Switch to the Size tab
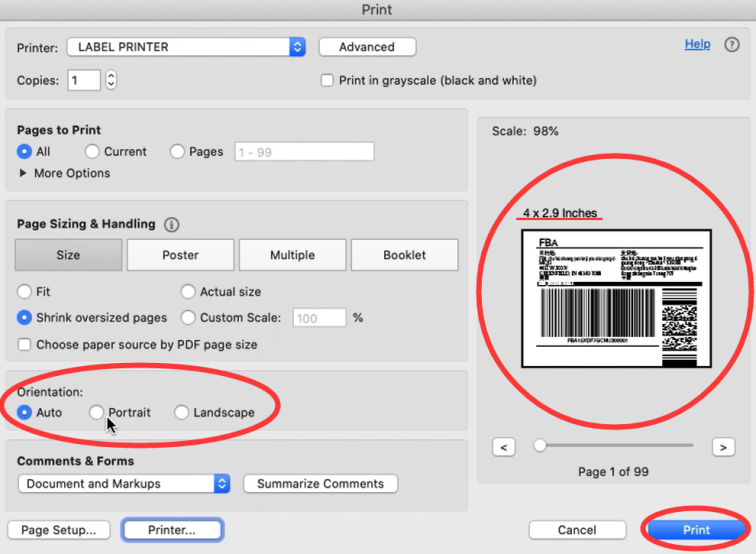Image resolution: width=756 pixels, height=554 pixels. coord(68,255)
